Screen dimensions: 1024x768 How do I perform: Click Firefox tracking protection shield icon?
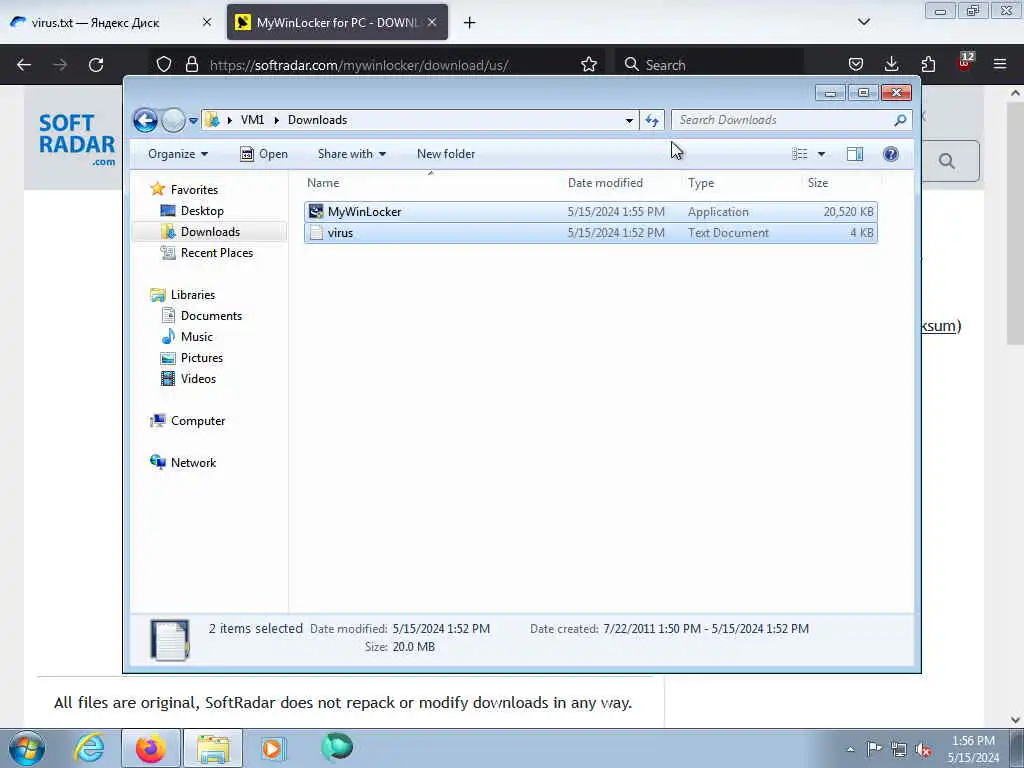click(x=164, y=65)
